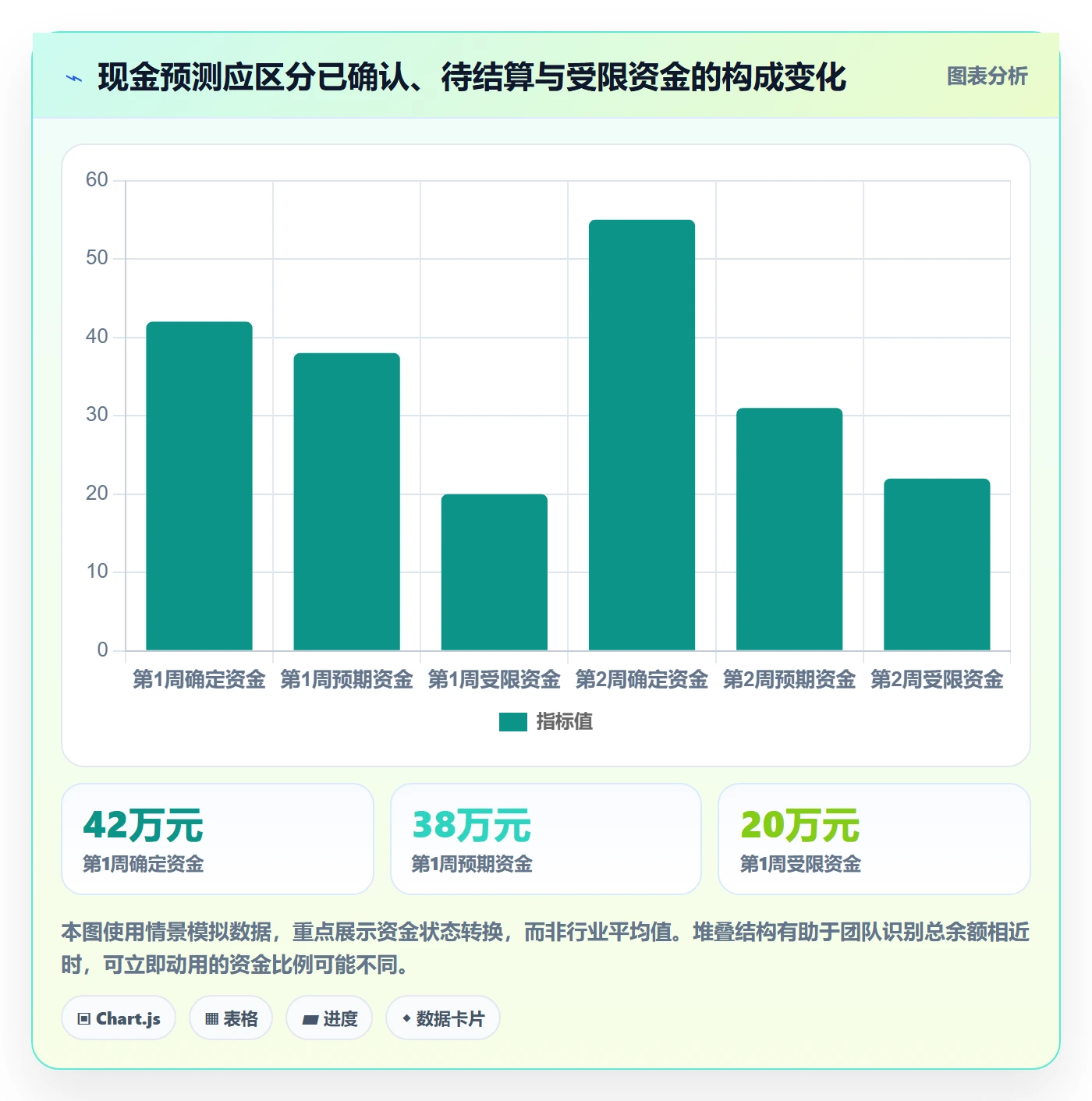Select the 数据卡片 tag

click(x=443, y=1018)
